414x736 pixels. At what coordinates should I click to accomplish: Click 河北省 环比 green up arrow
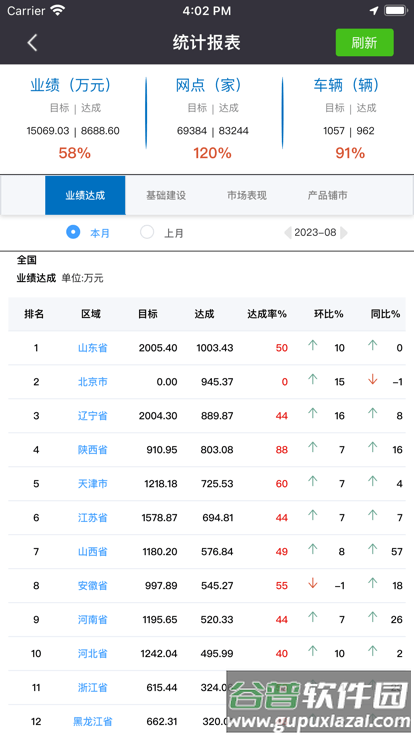313,651
